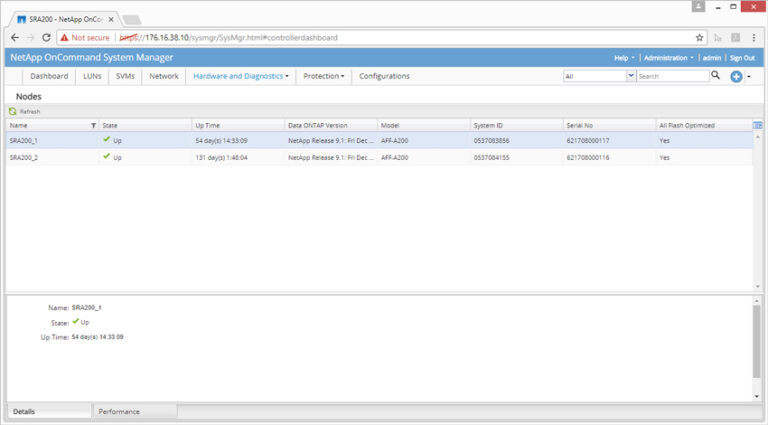
Task: Reload the page in browser
Action: pyautogui.click(x=46, y=38)
